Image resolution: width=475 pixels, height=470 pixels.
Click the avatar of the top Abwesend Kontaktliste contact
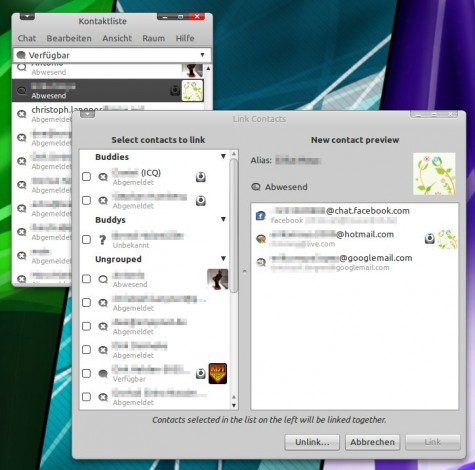[x=192, y=70]
